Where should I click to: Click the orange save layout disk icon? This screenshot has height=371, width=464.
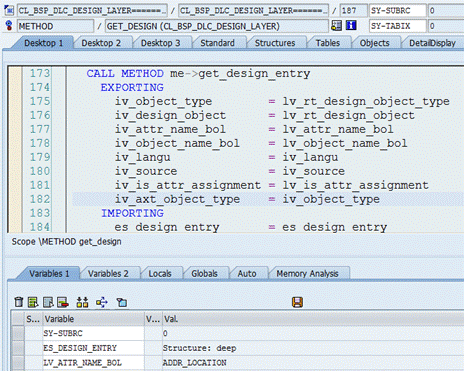297,302
